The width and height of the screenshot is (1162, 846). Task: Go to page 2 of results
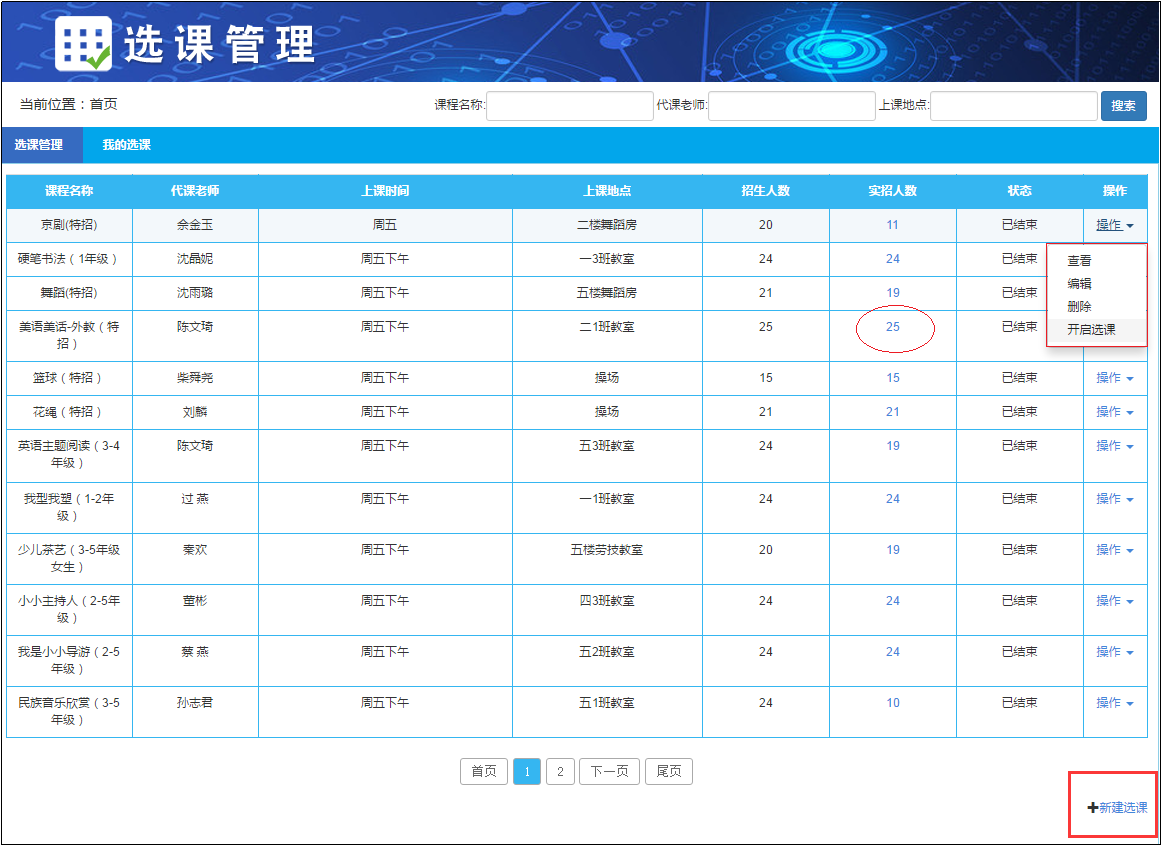tap(560, 772)
